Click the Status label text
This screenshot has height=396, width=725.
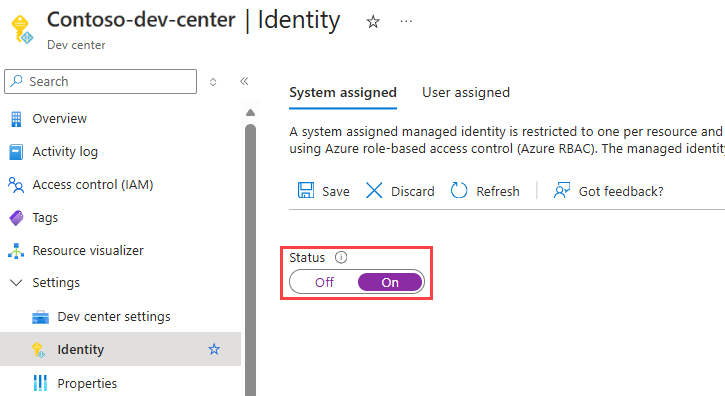307,257
